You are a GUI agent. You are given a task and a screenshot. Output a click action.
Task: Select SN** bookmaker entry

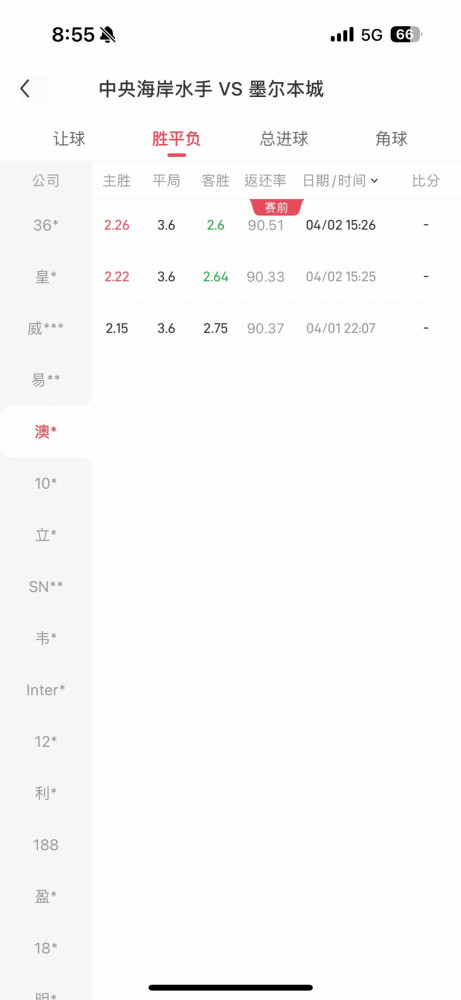click(x=46, y=587)
